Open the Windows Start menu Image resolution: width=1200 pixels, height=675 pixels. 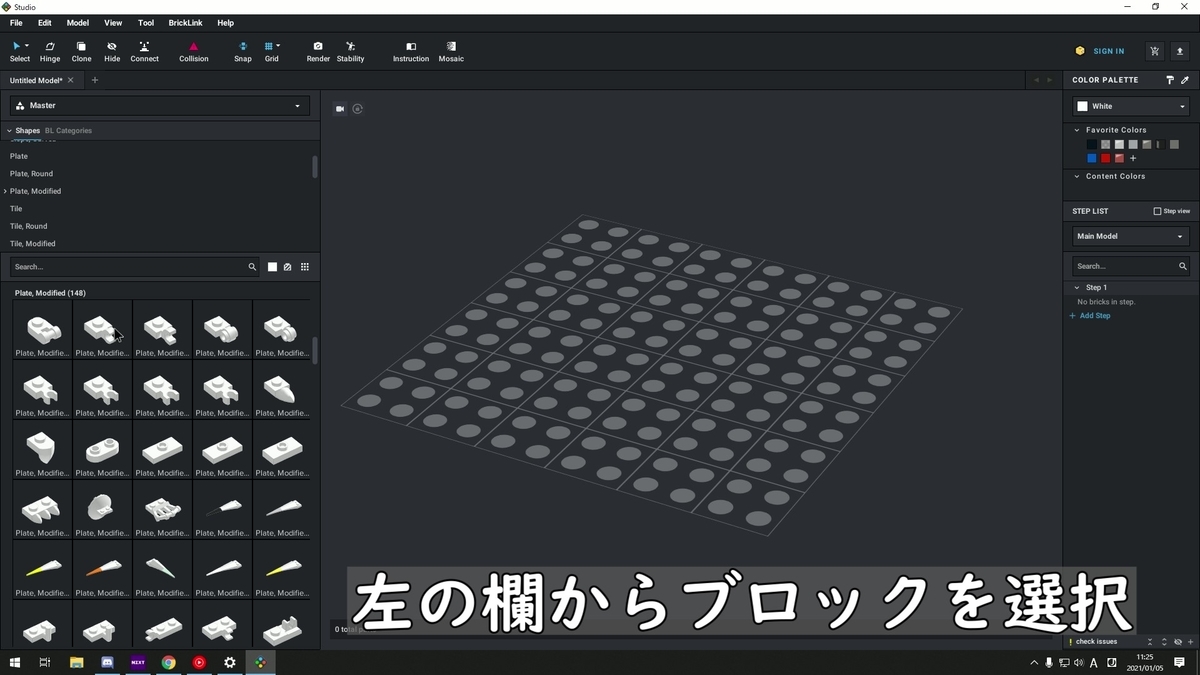[x=15, y=662]
